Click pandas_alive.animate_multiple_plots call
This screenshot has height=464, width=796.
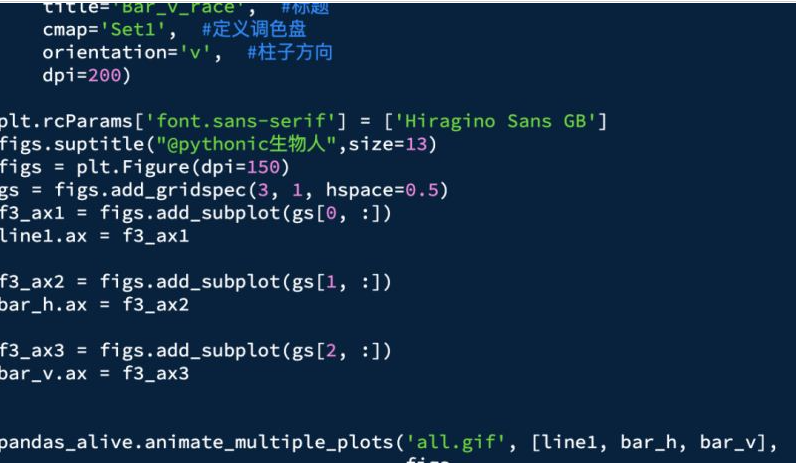196,443
